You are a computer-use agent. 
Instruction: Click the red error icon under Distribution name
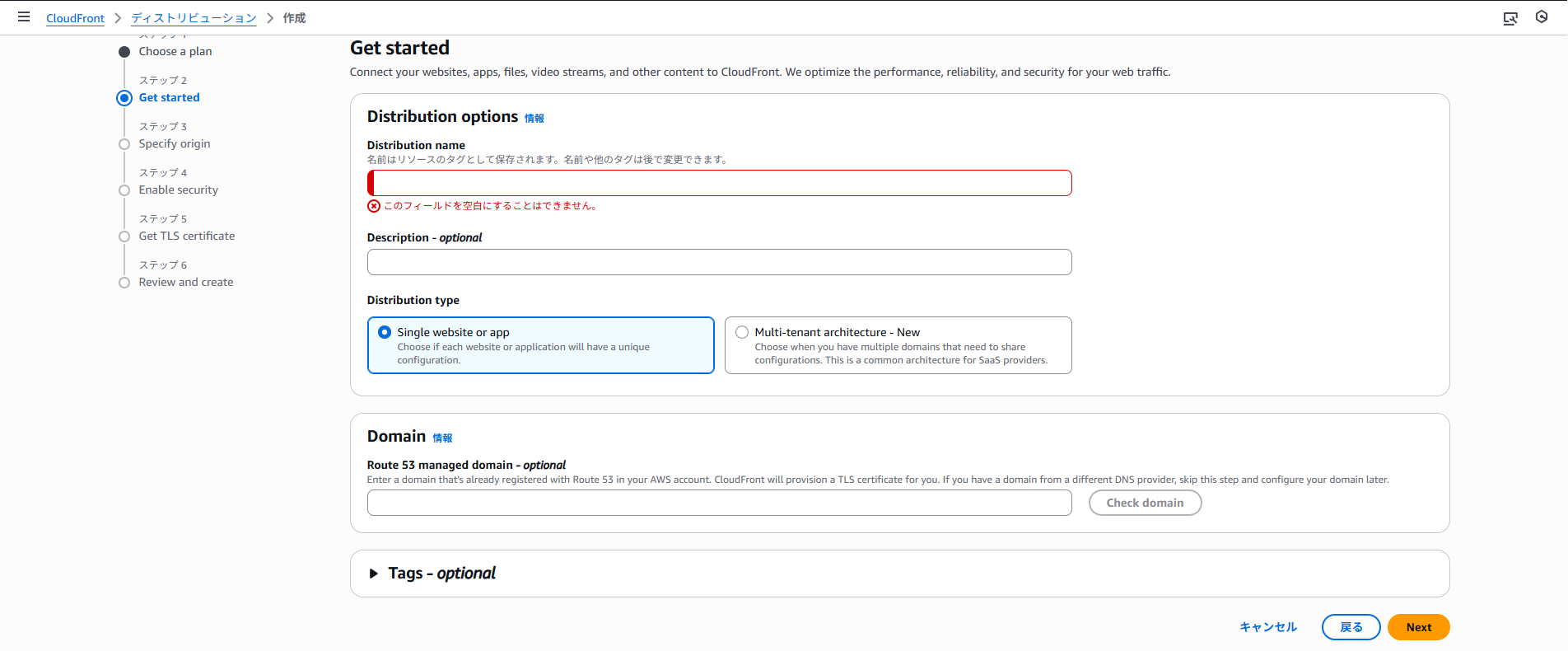[x=374, y=206]
